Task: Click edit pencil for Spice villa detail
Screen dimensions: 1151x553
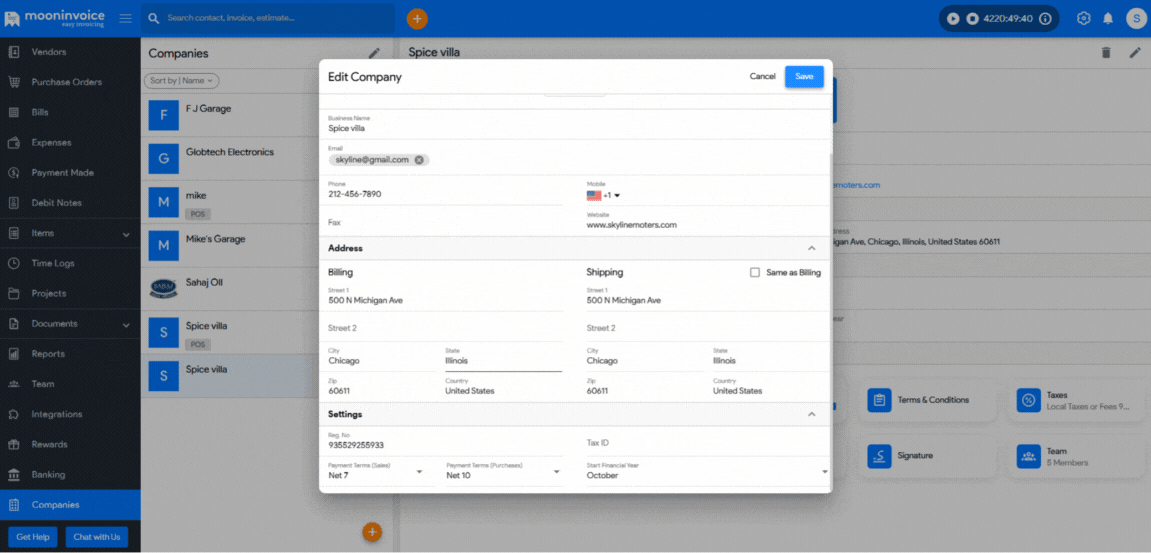Action: 1135,52
